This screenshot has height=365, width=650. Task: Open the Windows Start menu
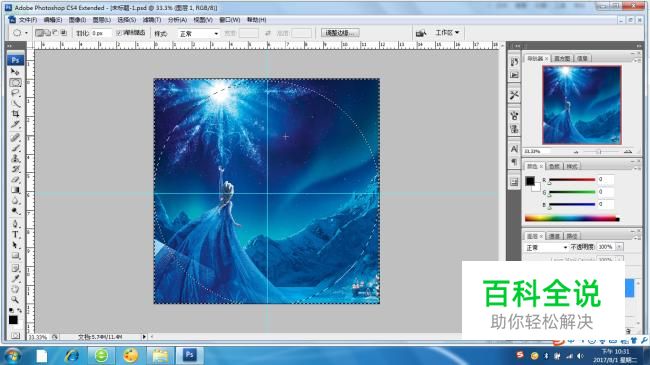click(x=13, y=355)
